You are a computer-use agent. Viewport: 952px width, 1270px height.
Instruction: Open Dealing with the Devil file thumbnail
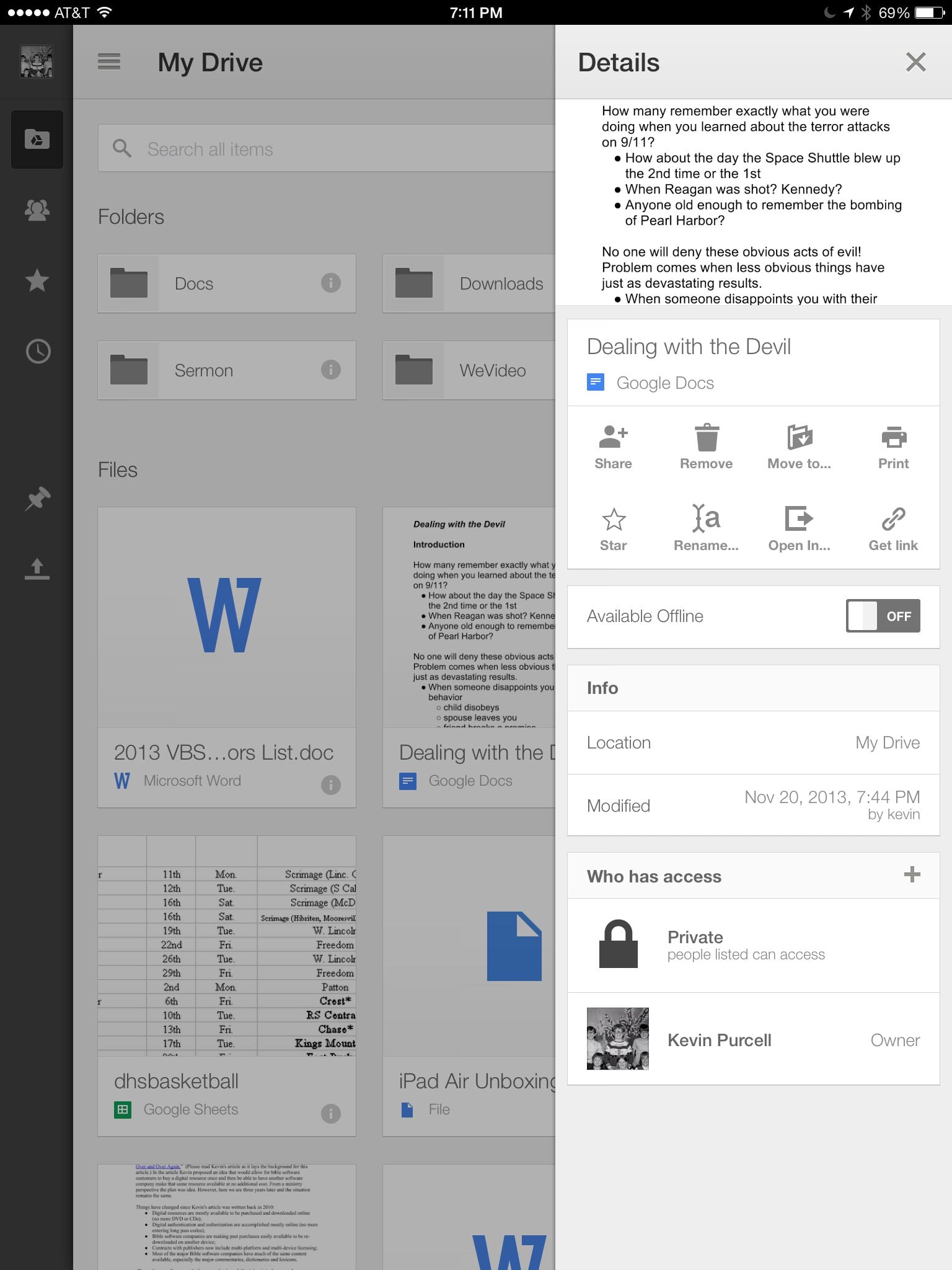tap(469, 618)
